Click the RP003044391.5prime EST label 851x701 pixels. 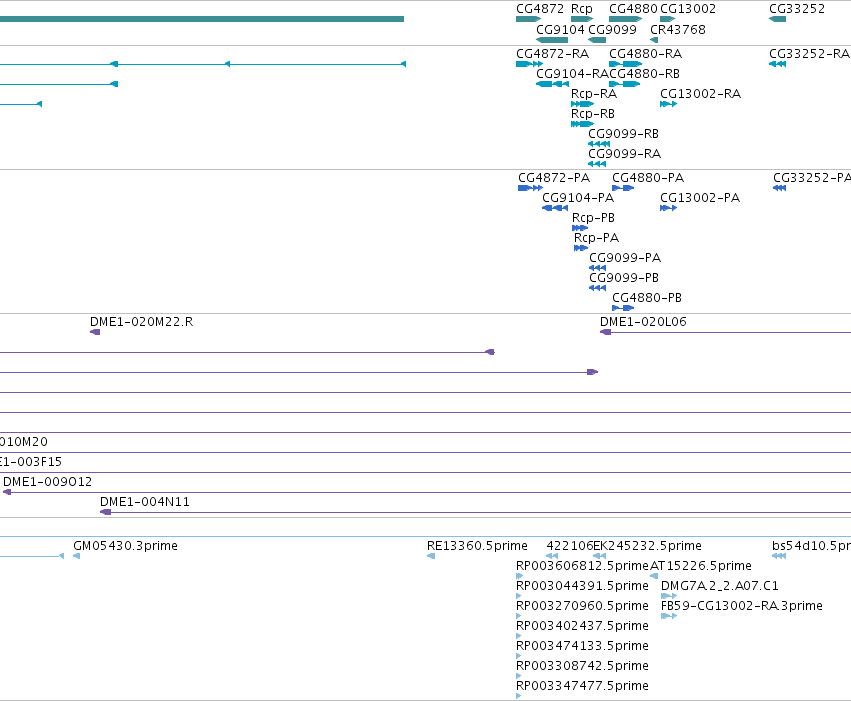(582, 587)
